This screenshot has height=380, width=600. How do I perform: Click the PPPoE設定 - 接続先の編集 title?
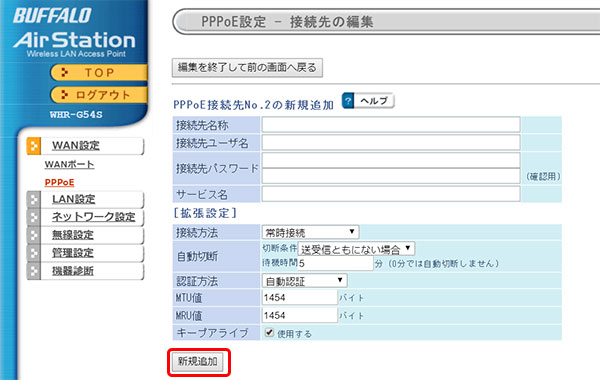(287, 22)
